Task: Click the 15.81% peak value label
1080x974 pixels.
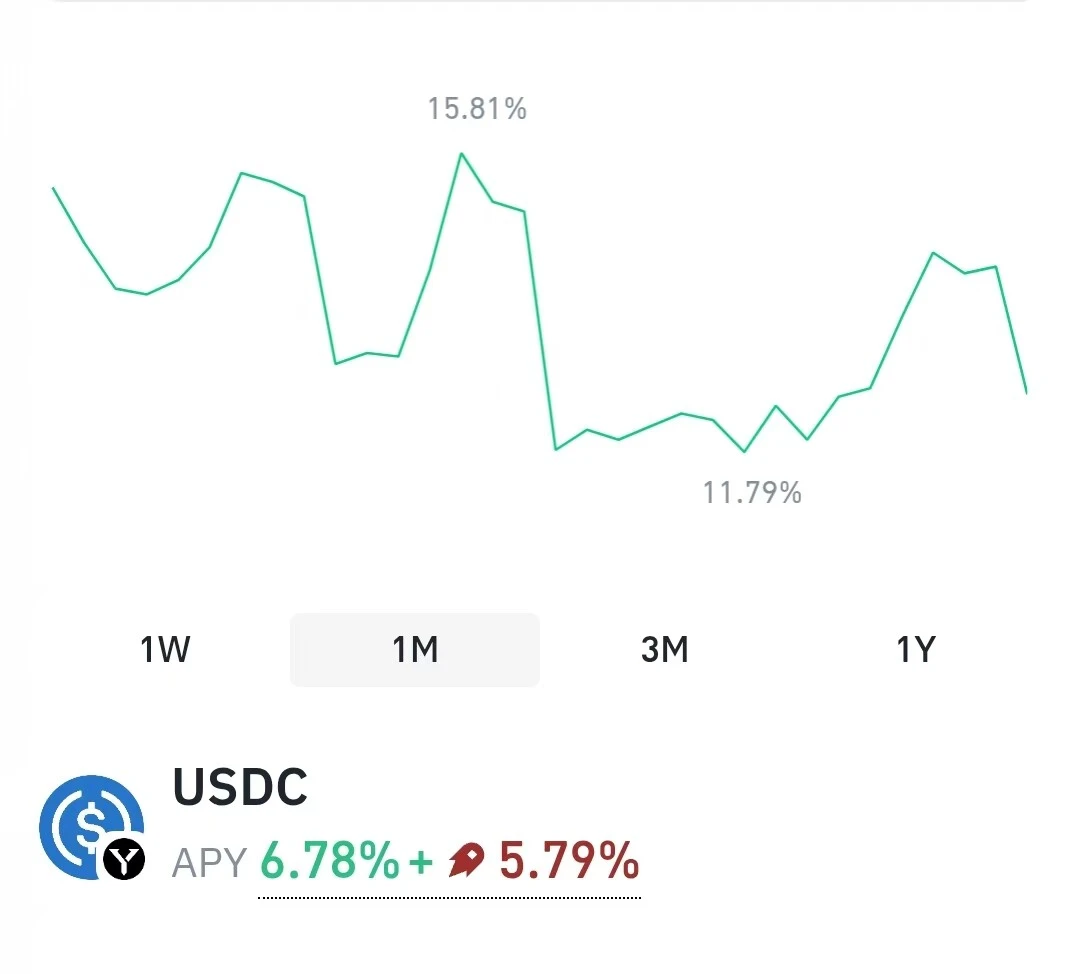Action: point(477,108)
